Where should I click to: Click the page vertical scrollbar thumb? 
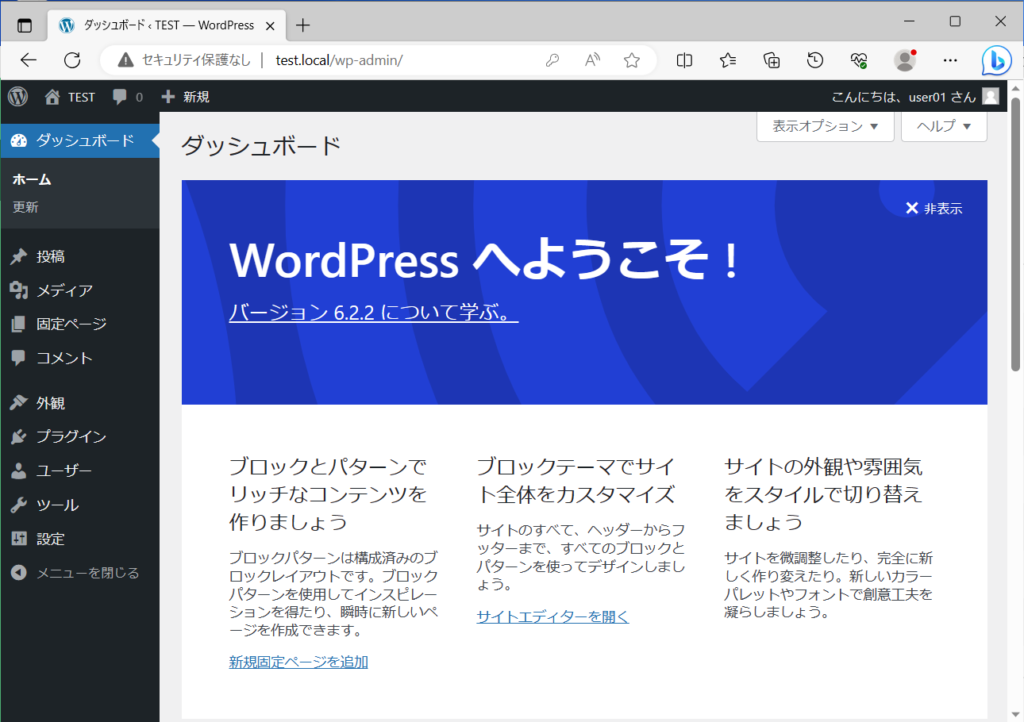point(1016,234)
